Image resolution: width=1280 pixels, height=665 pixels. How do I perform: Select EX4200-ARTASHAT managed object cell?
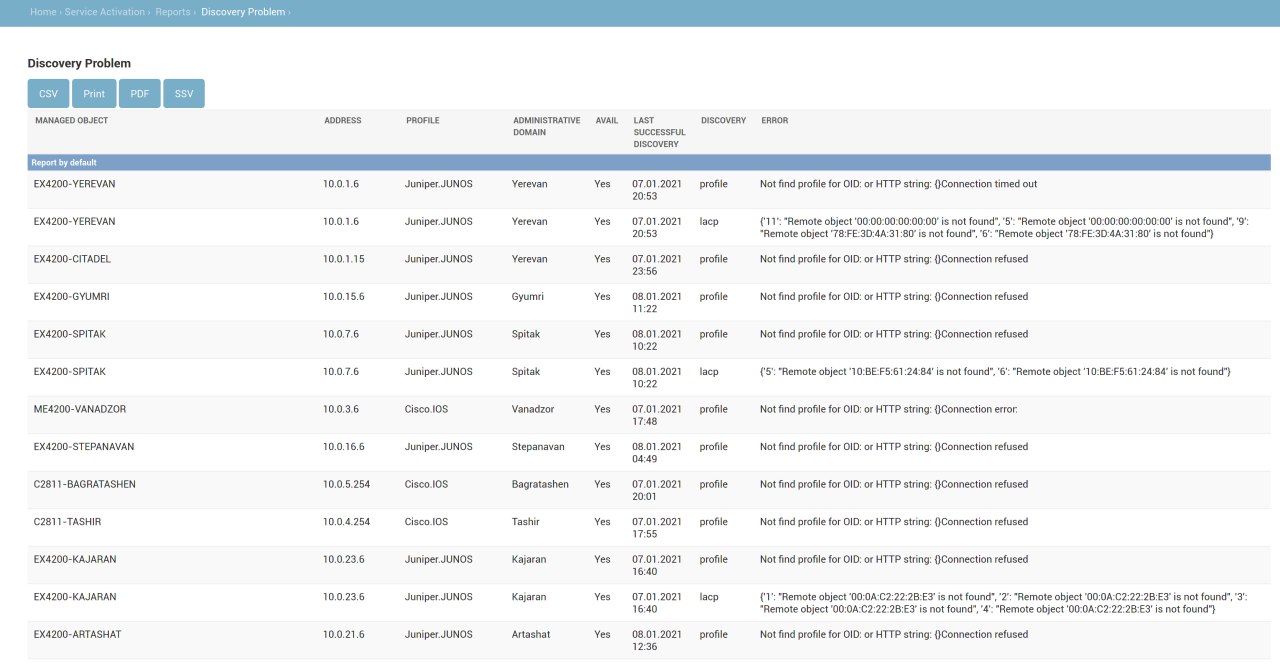pos(77,635)
